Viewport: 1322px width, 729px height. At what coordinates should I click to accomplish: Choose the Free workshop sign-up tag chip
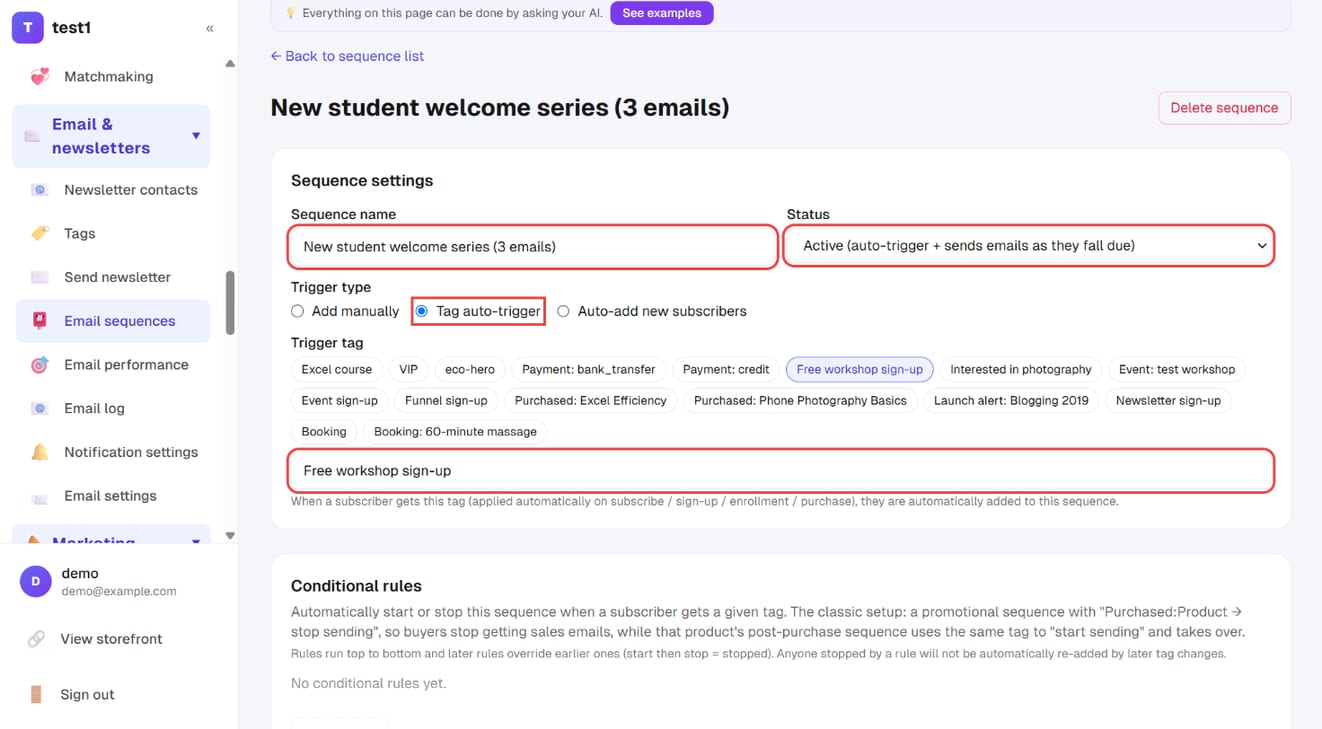point(860,369)
